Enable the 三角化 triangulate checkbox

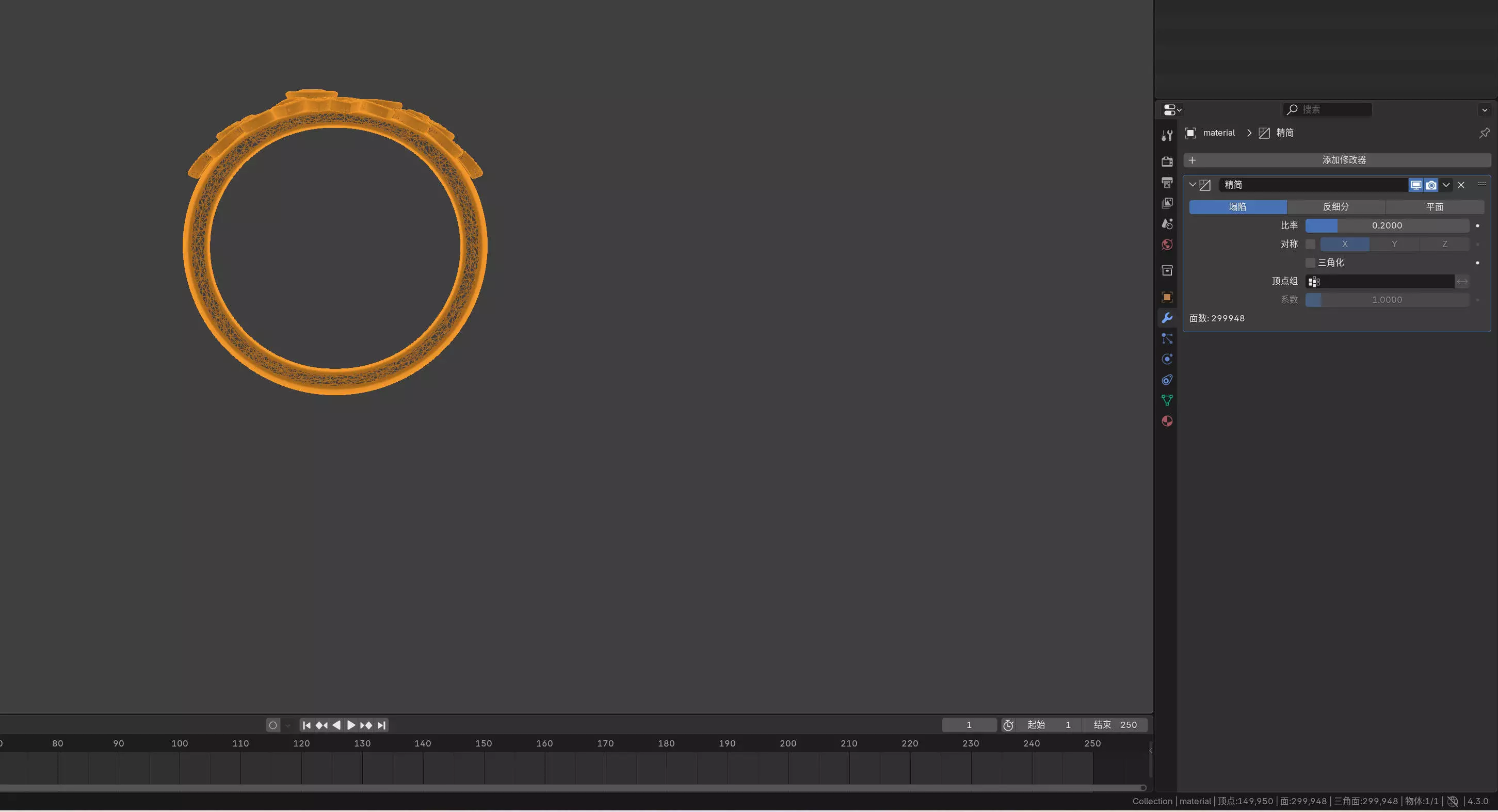(x=1310, y=263)
